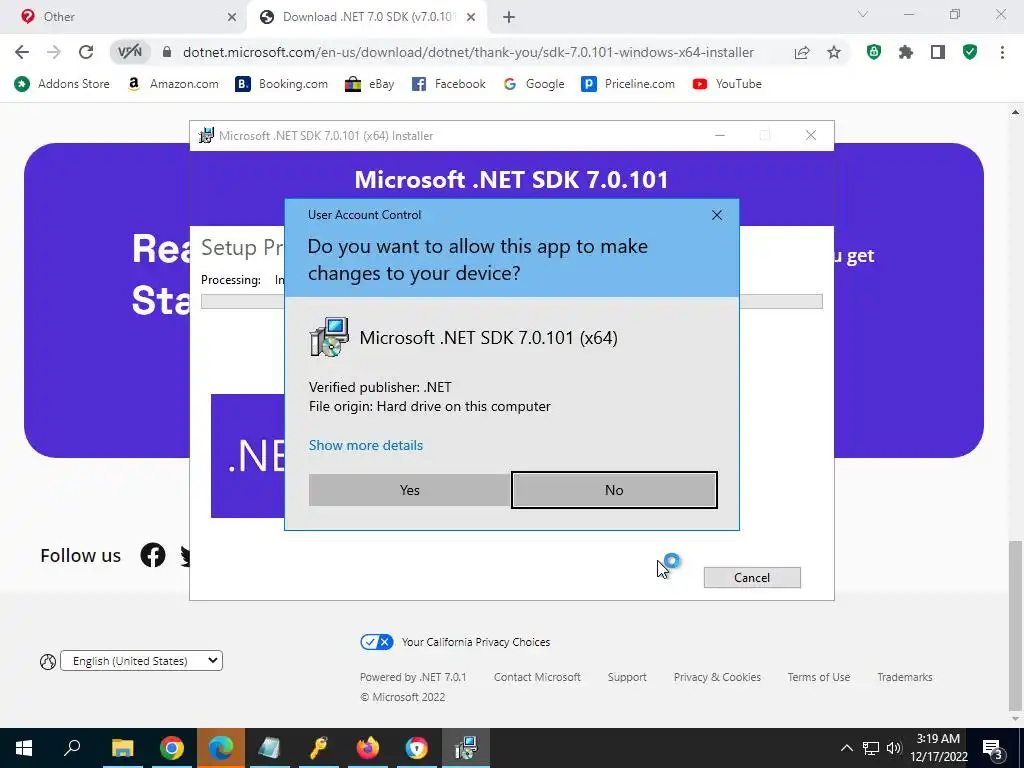Open the browser three-dot menu

pos(1002,52)
